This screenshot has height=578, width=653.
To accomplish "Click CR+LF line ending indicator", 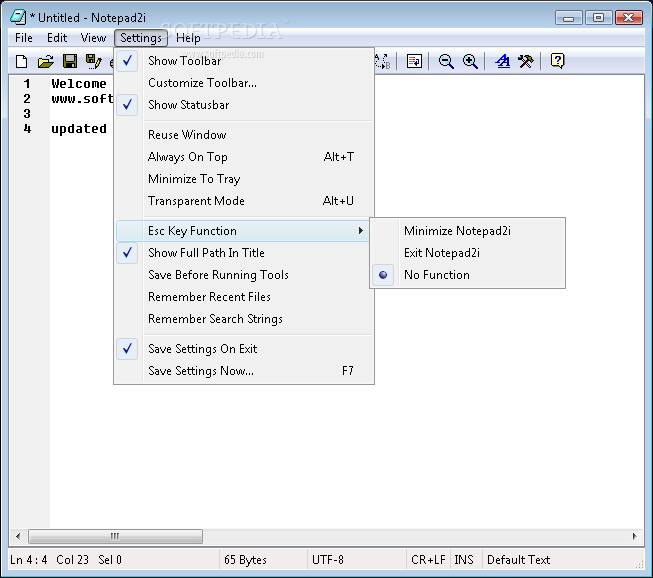I will 428,560.
